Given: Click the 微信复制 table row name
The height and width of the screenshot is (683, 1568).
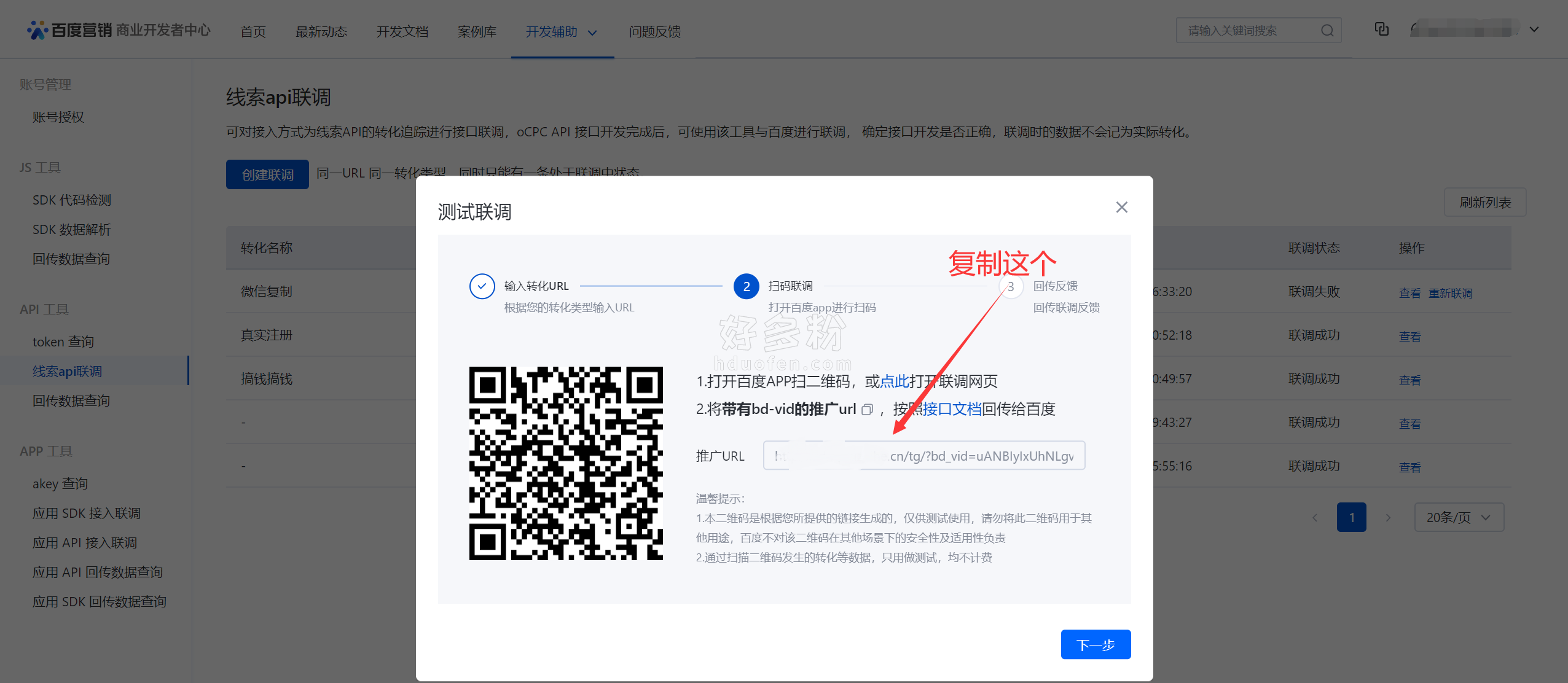Looking at the screenshot, I should [267, 291].
